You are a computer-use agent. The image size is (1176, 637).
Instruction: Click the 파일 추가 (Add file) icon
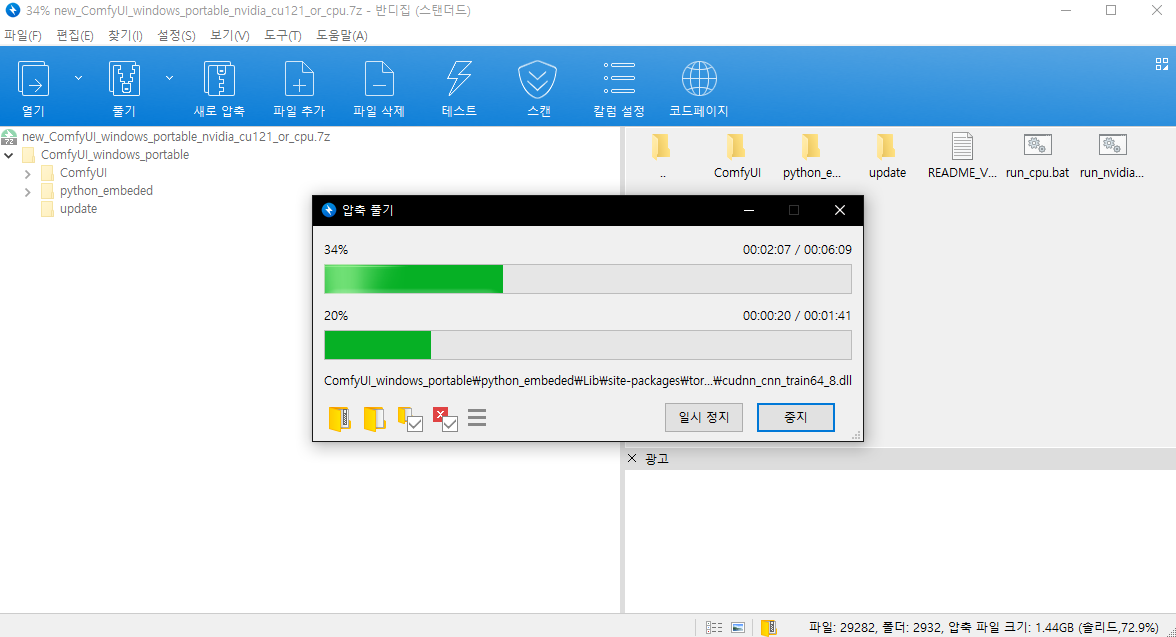(x=298, y=79)
